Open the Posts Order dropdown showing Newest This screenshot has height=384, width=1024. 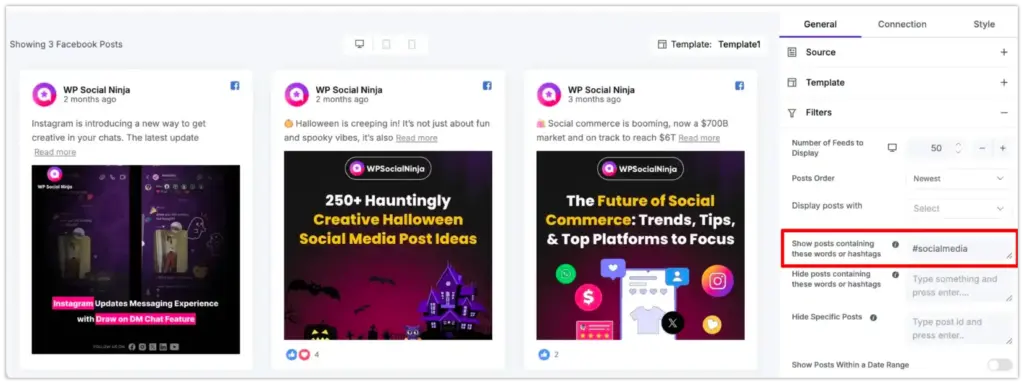959,178
